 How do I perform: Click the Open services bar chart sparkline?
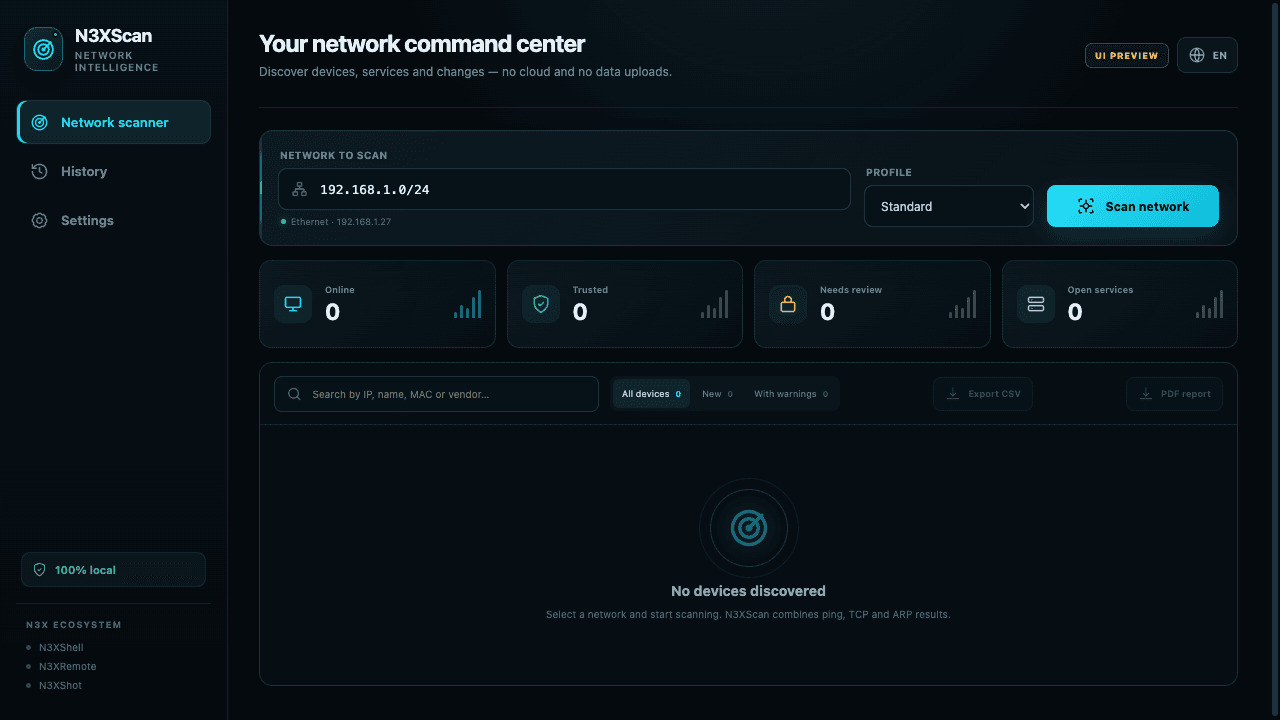(1209, 304)
